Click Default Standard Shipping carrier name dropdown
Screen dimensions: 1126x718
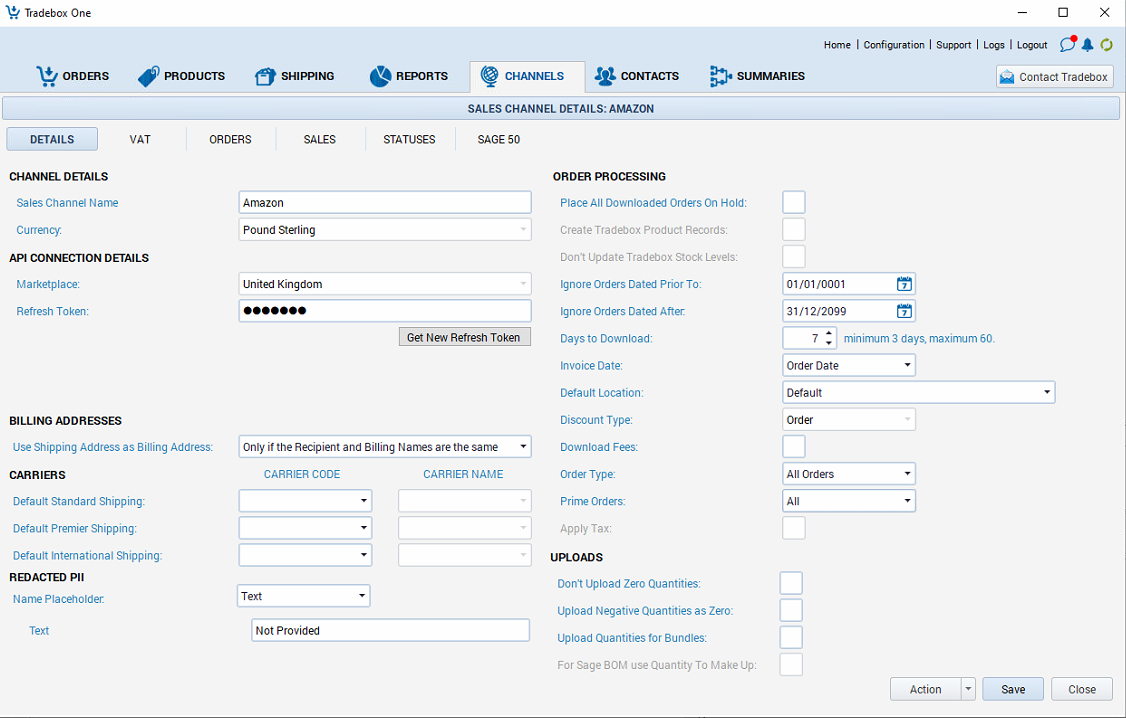pyautogui.click(x=465, y=500)
